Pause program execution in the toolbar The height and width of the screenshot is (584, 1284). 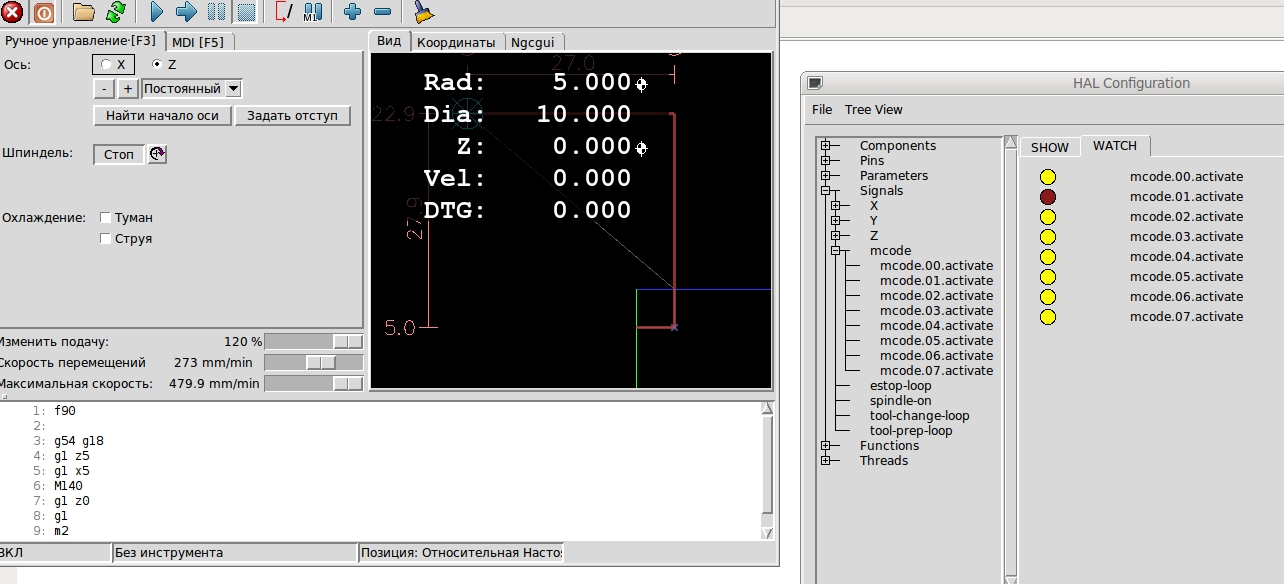(x=216, y=12)
